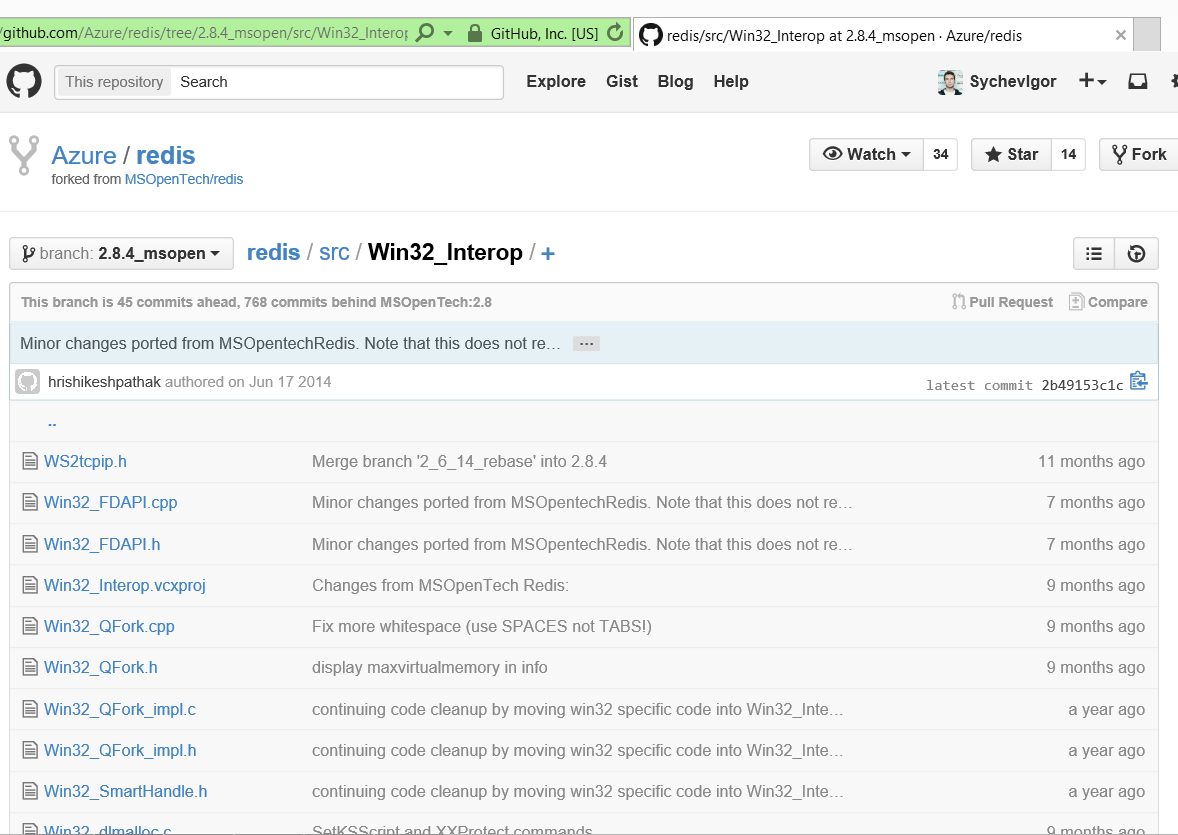
Task: View the 14 stargazers count
Action: tap(1068, 155)
